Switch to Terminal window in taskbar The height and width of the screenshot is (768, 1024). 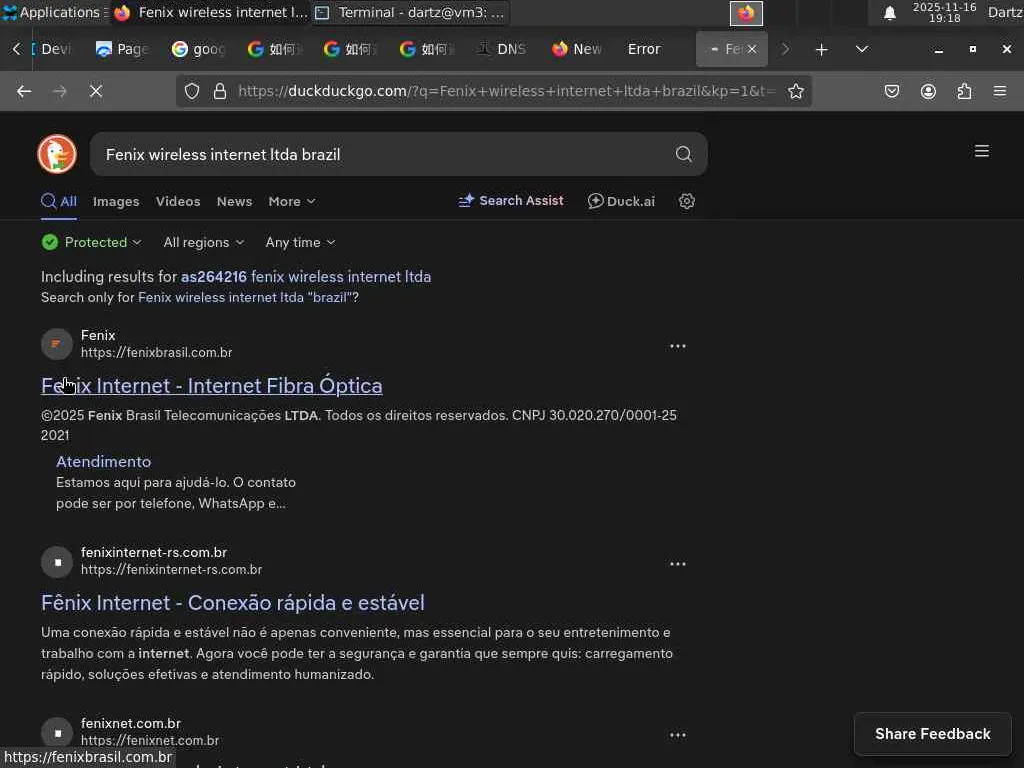pyautogui.click(x=411, y=12)
